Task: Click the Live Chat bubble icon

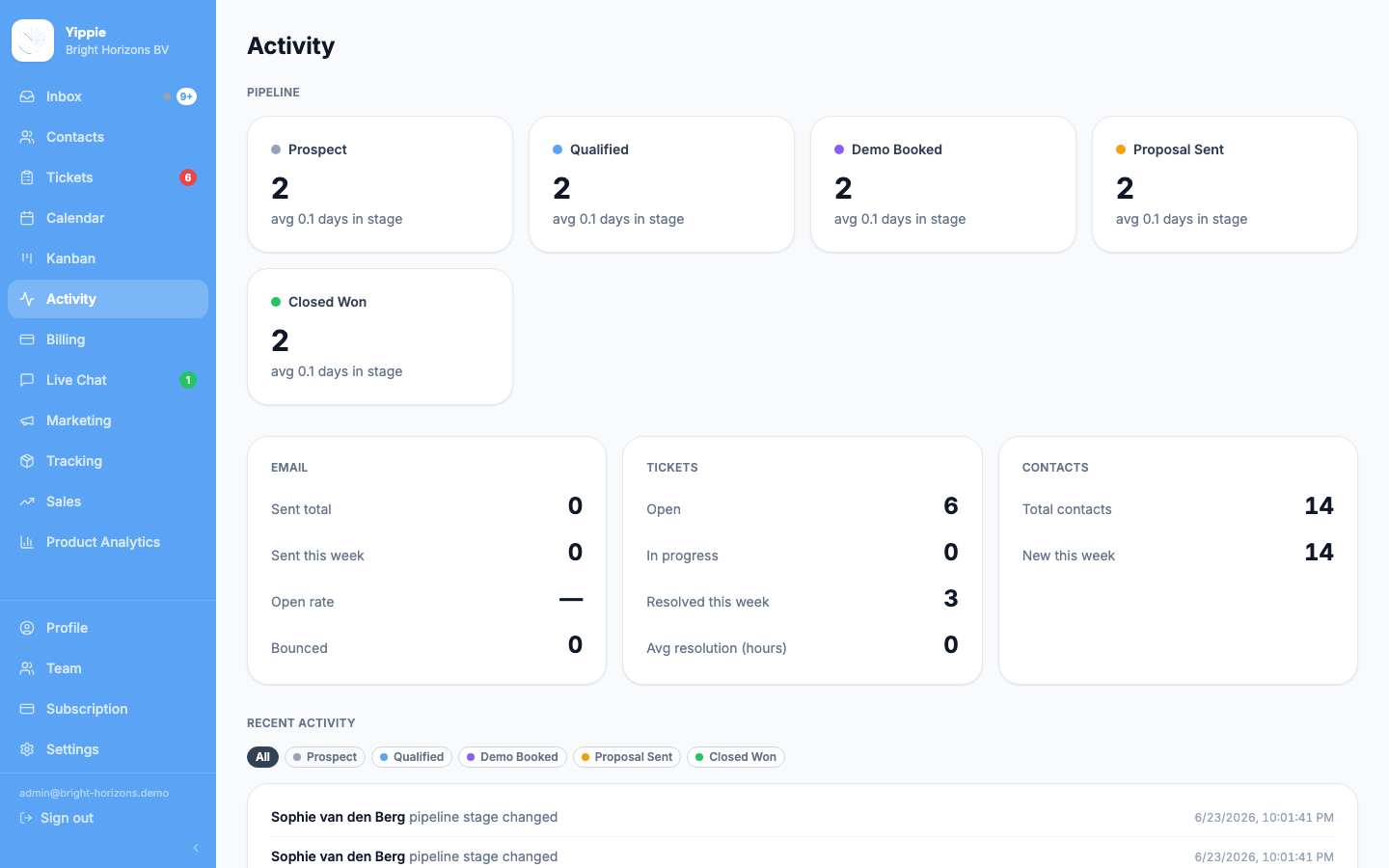Action: click(27, 380)
